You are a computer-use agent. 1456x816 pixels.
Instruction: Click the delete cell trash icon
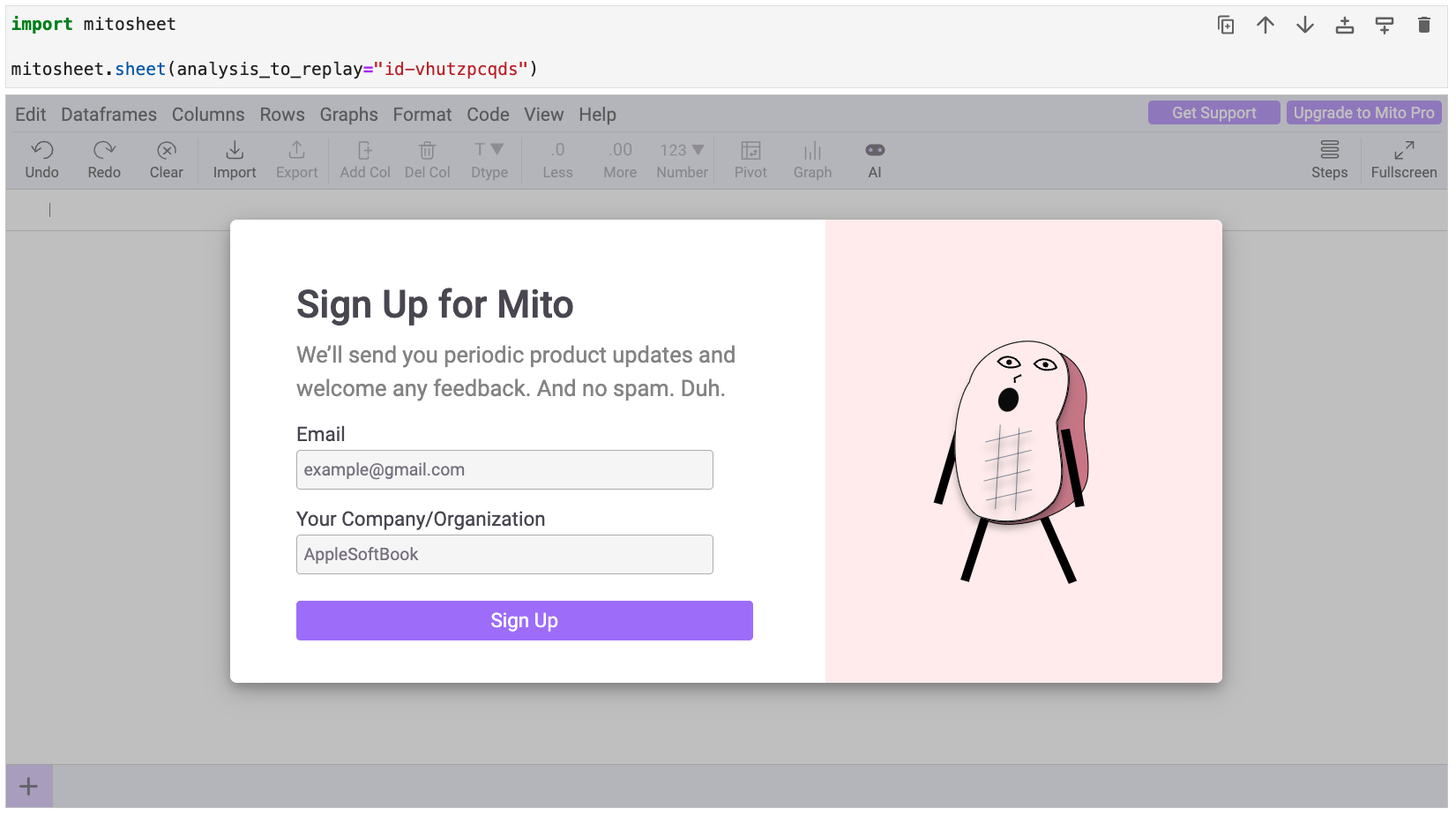[x=1423, y=25]
